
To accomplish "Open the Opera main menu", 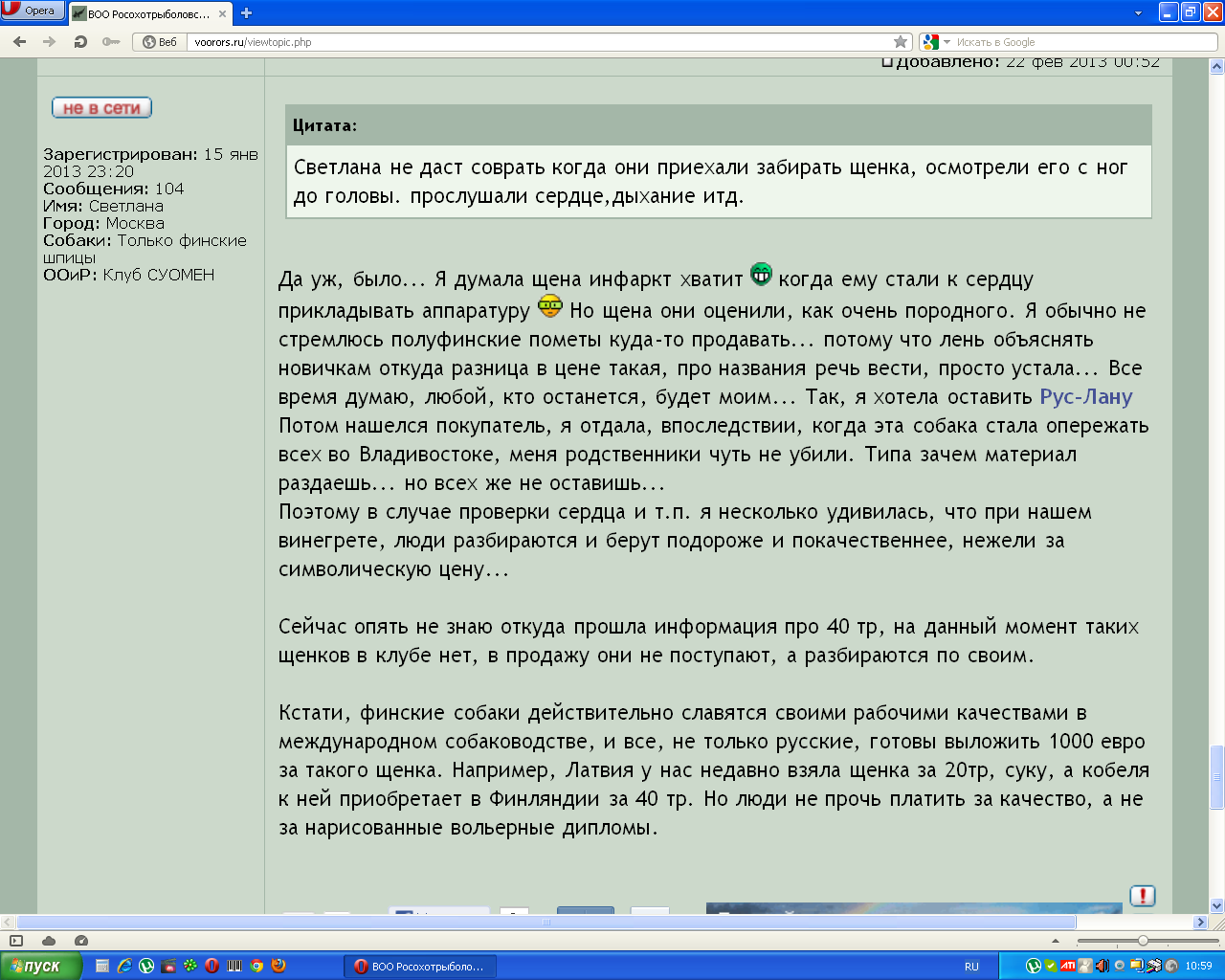I will click(32, 11).
